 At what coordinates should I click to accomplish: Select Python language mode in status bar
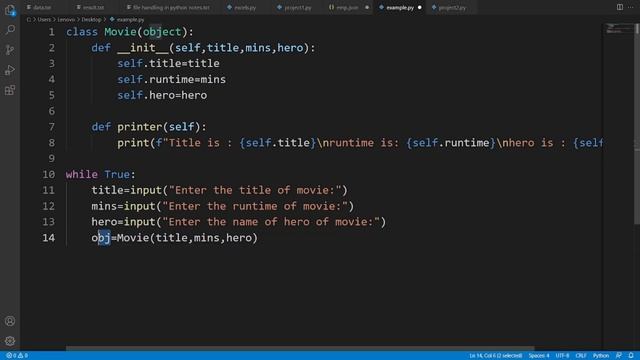click(601, 356)
